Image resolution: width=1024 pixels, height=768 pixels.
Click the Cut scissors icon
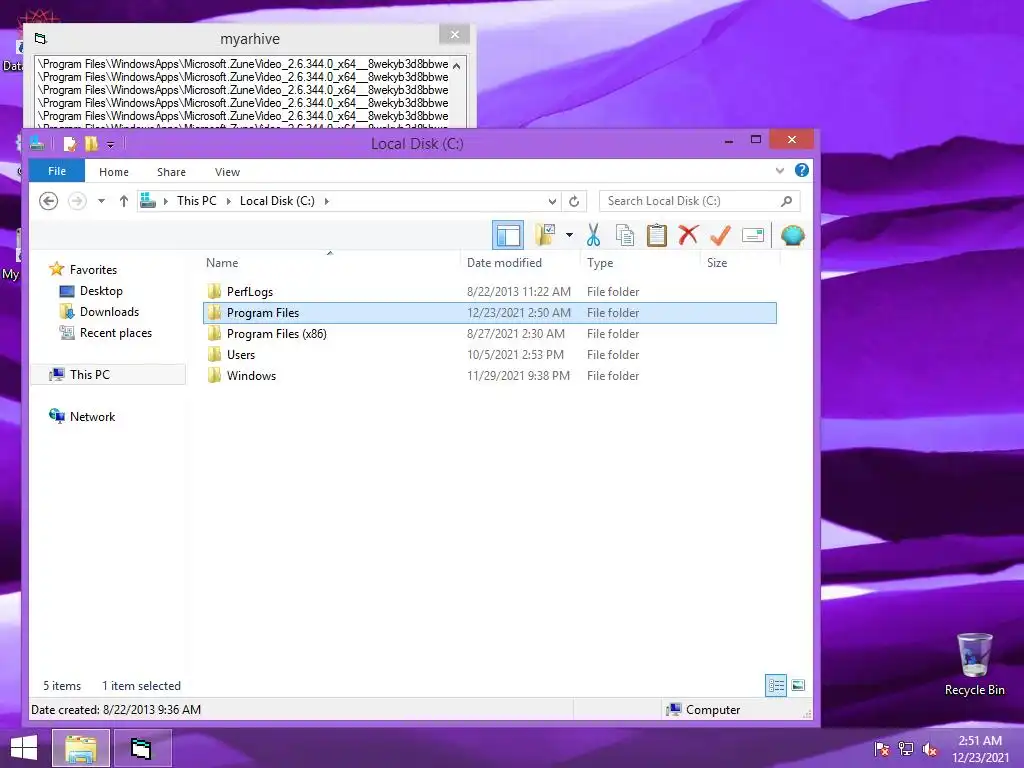[x=593, y=235]
